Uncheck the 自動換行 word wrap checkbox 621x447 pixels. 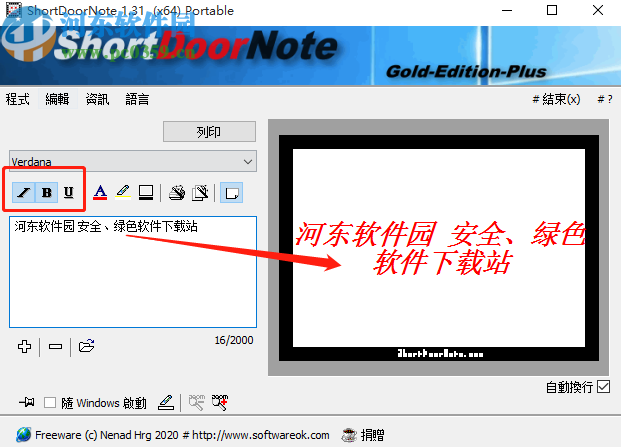tap(604, 386)
